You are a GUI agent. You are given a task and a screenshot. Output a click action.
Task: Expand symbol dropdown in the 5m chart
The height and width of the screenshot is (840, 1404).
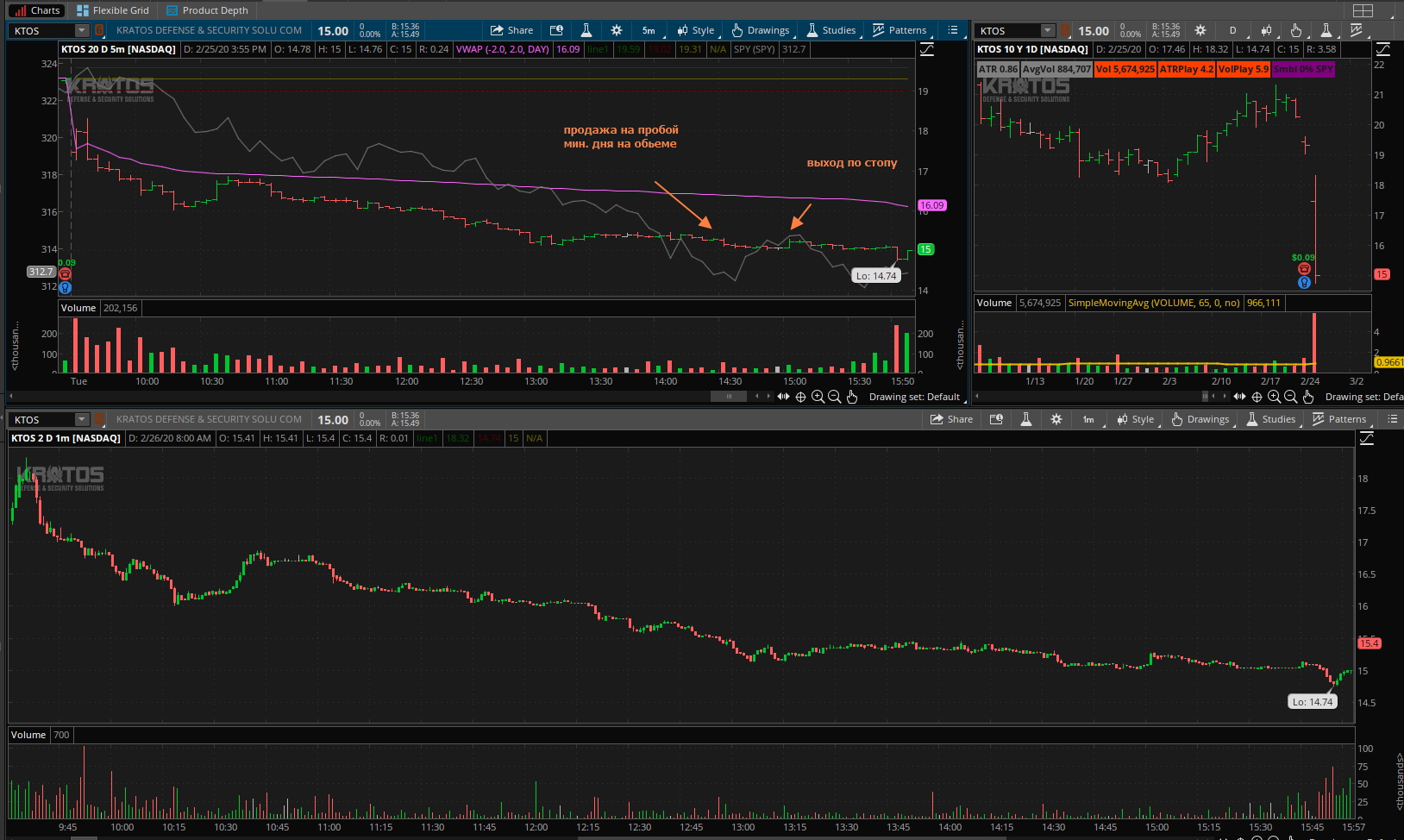[x=82, y=30]
